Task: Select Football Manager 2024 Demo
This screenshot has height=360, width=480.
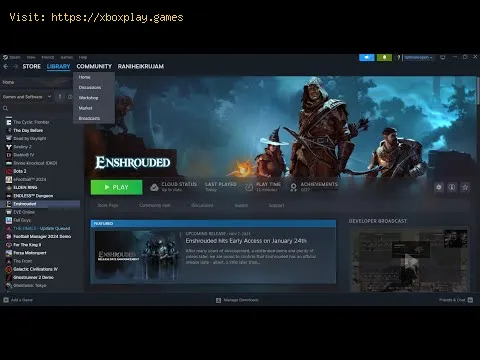Action: 42,236
